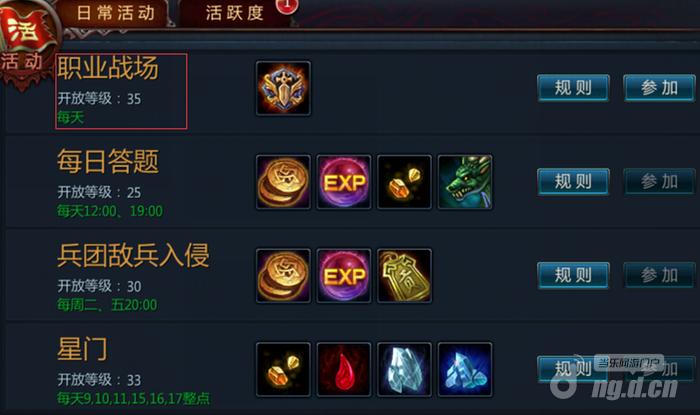Image resolution: width=700 pixels, height=415 pixels.
Task: Click the gold nuggets reward in 星门 row
Action: (283, 369)
